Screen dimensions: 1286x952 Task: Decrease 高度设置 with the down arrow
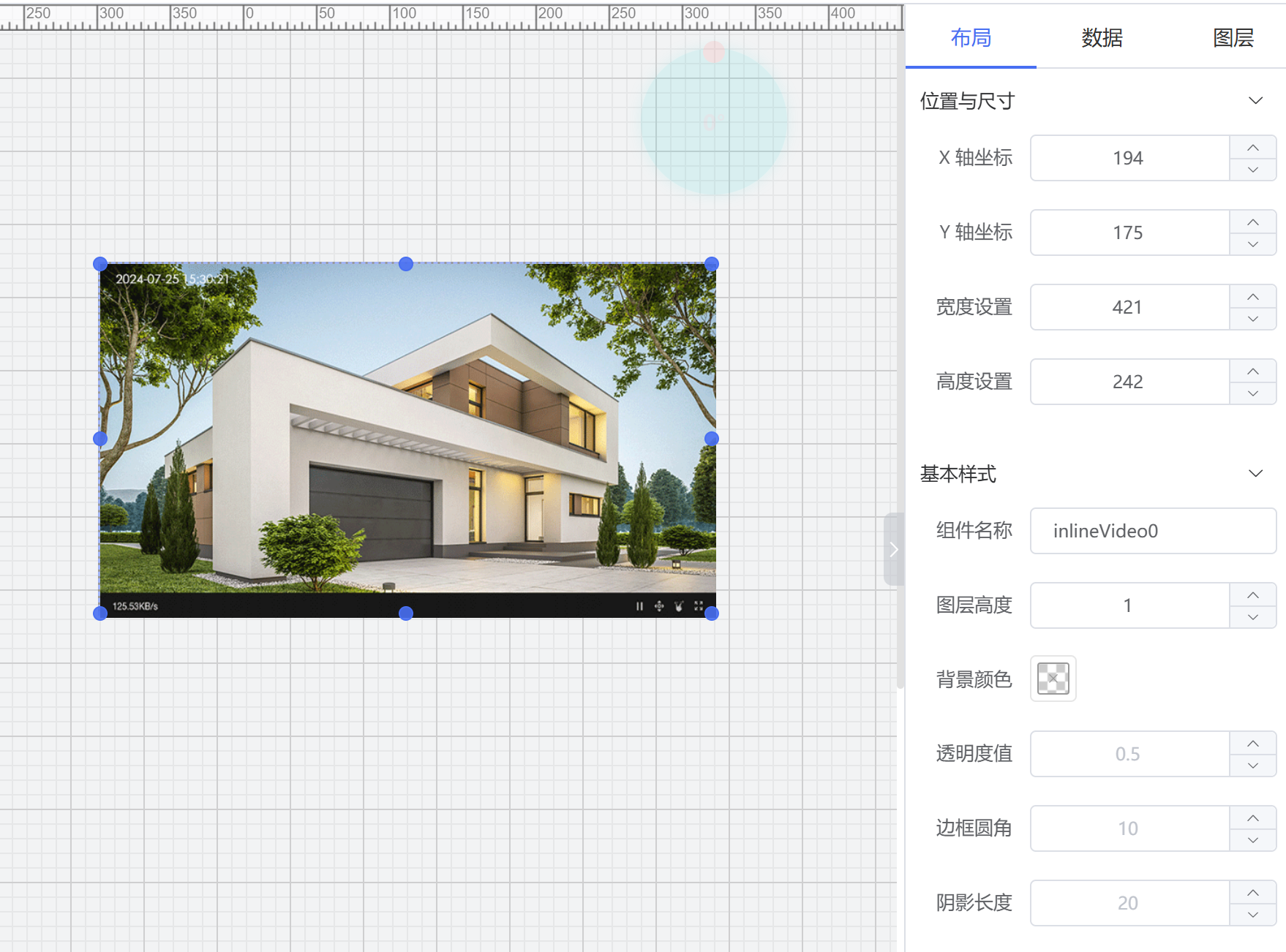click(1252, 393)
